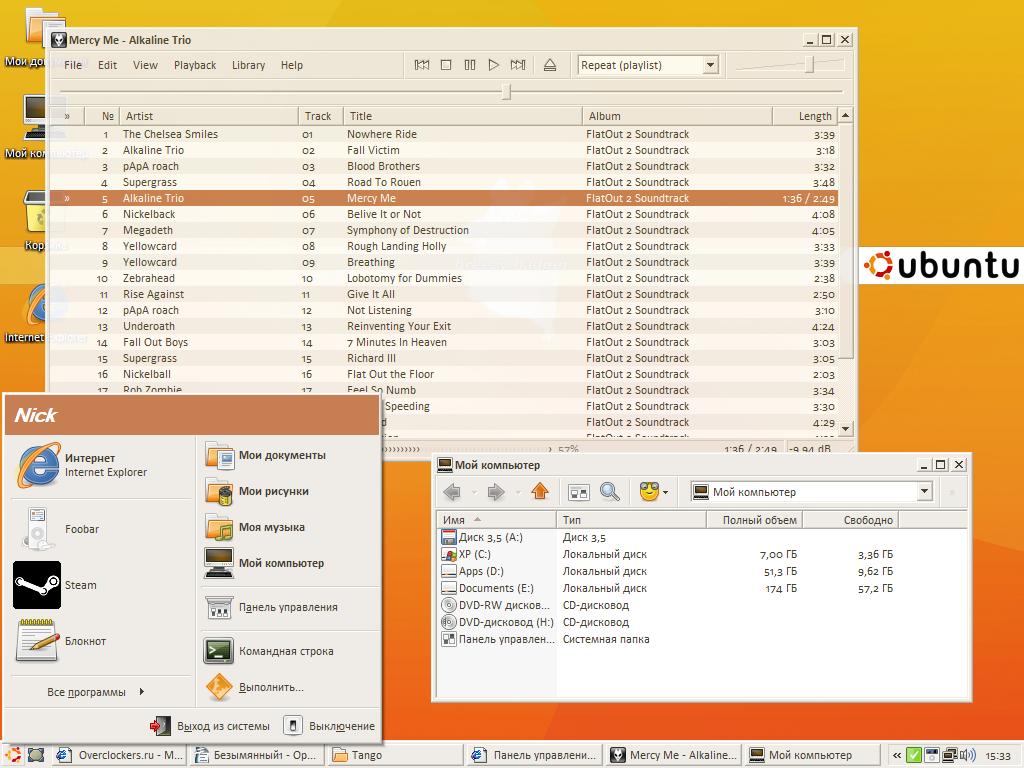Select the playing 'Mercy Me' row
Image resolution: width=1024 pixels, height=768 pixels.
(x=443, y=199)
